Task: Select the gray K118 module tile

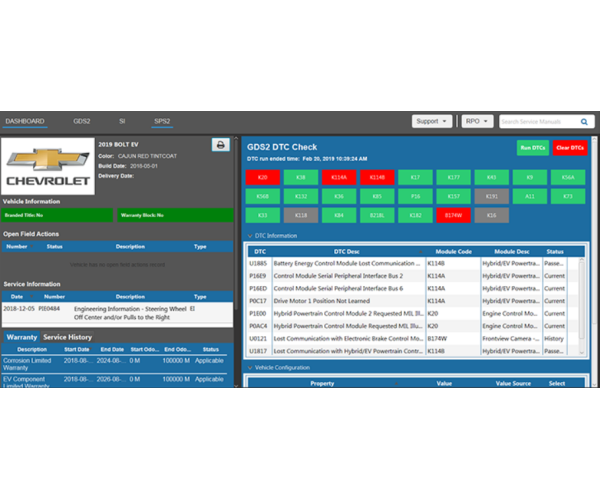Action: tap(301, 215)
